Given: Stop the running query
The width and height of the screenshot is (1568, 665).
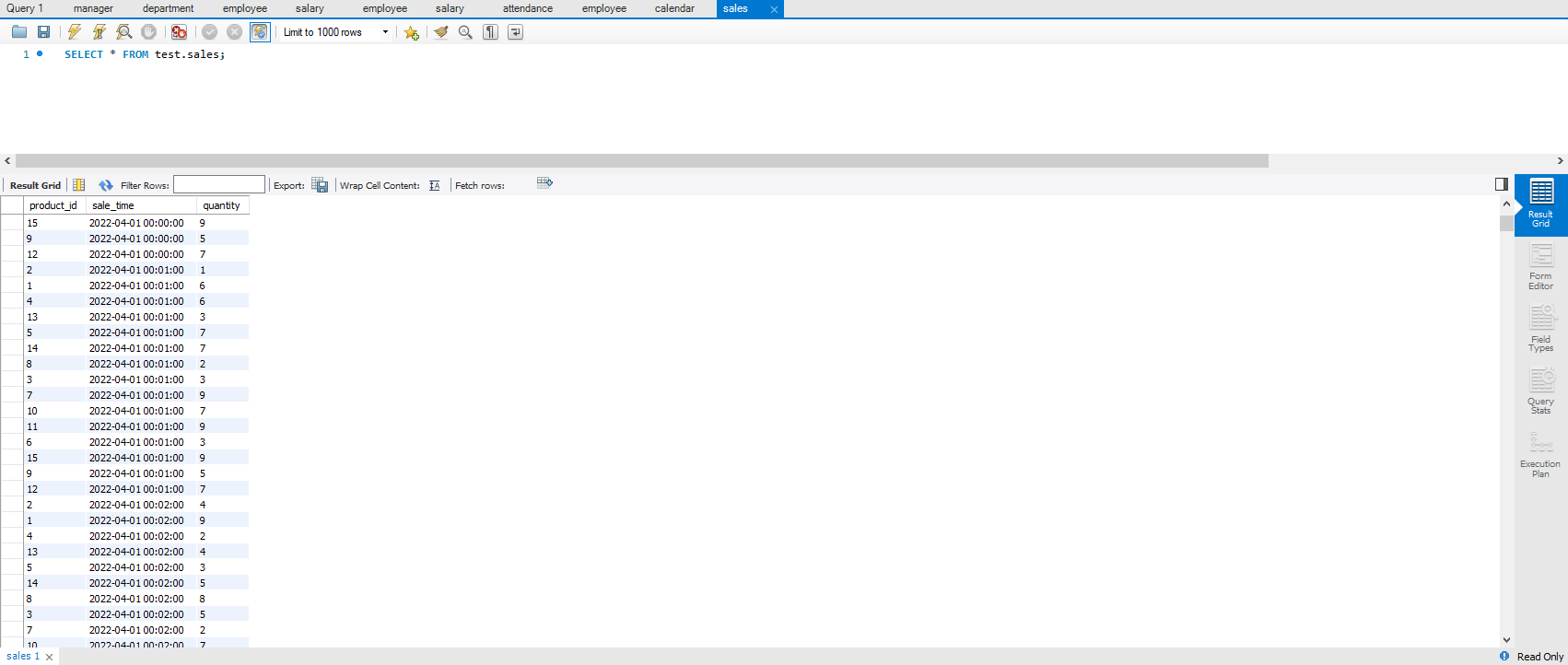Looking at the screenshot, I should tap(149, 32).
